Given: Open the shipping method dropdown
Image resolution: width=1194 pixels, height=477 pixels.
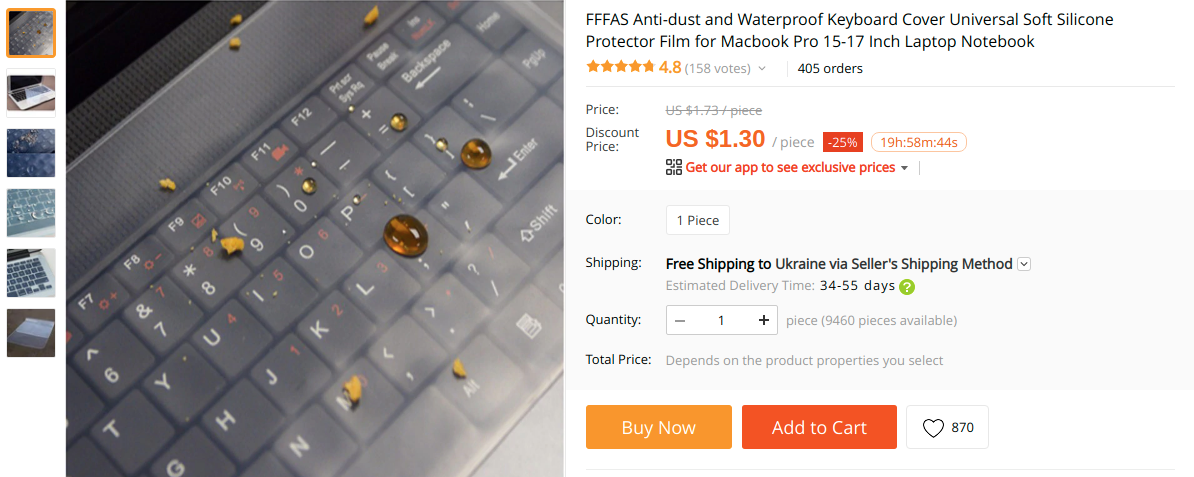Looking at the screenshot, I should (1024, 264).
